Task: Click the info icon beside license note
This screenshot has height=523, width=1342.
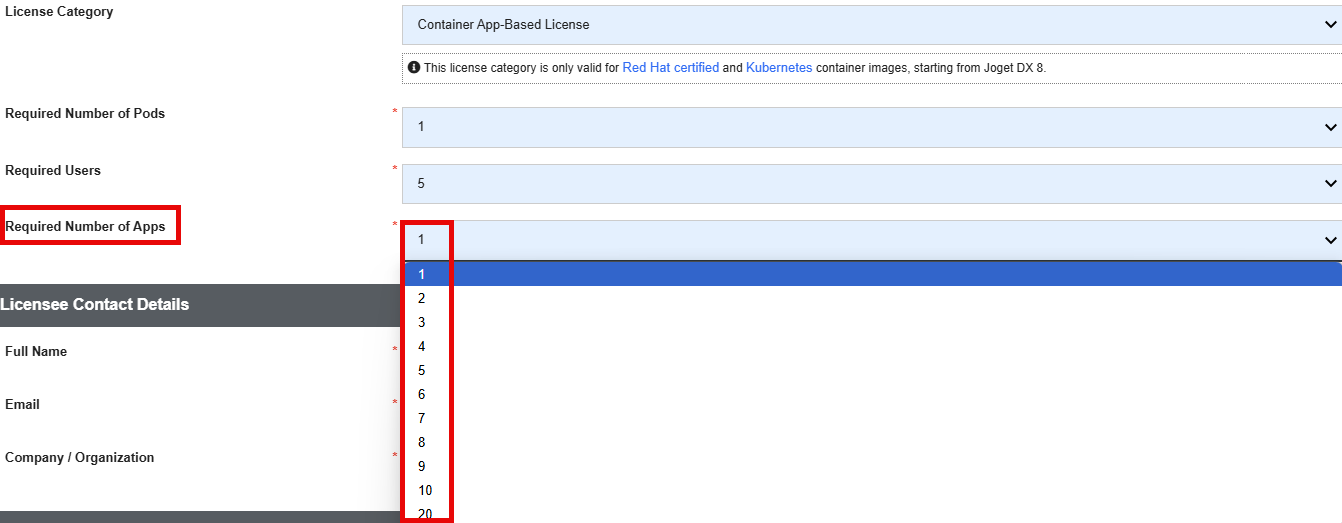Action: point(414,68)
